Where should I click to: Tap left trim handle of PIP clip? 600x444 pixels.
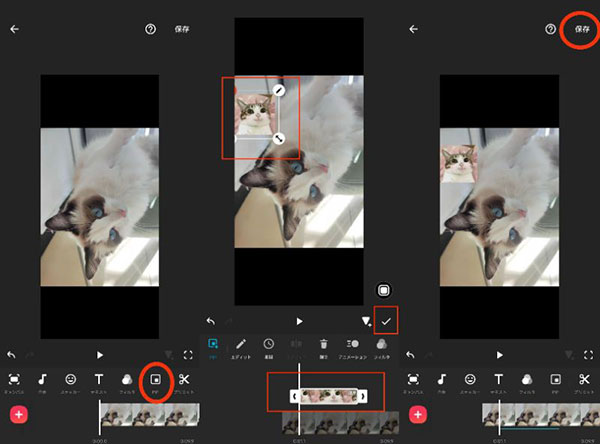[x=294, y=396]
